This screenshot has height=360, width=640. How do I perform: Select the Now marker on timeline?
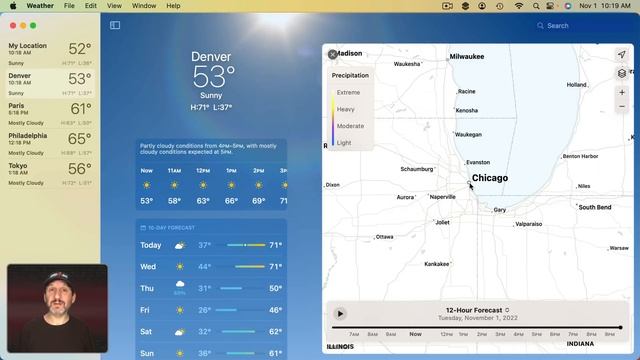click(x=415, y=334)
